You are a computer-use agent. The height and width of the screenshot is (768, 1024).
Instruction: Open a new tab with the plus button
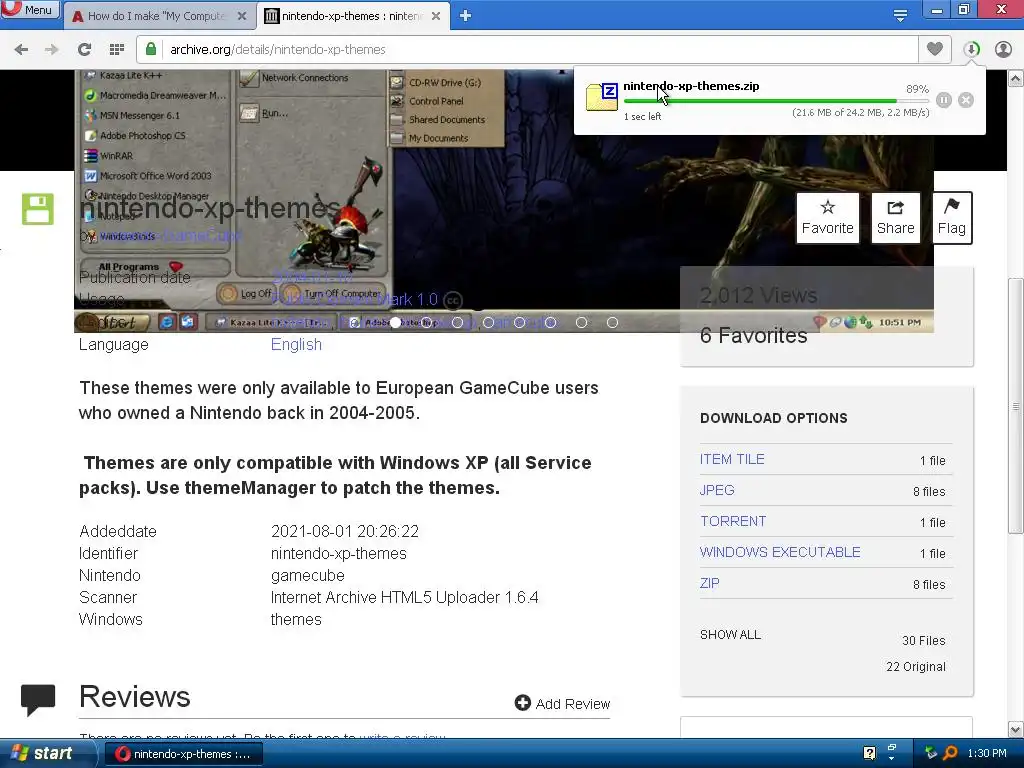(x=465, y=16)
